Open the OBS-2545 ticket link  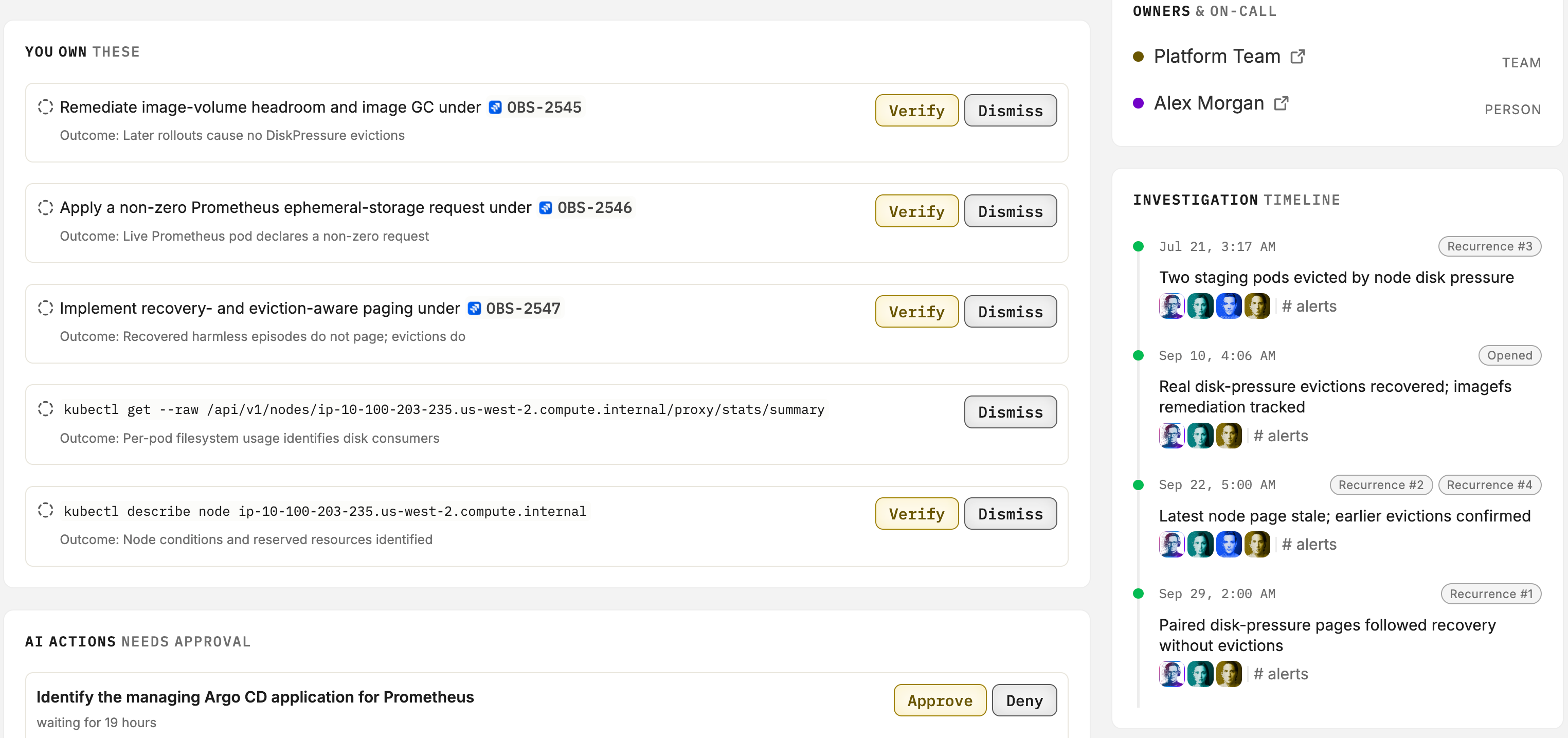(x=544, y=108)
